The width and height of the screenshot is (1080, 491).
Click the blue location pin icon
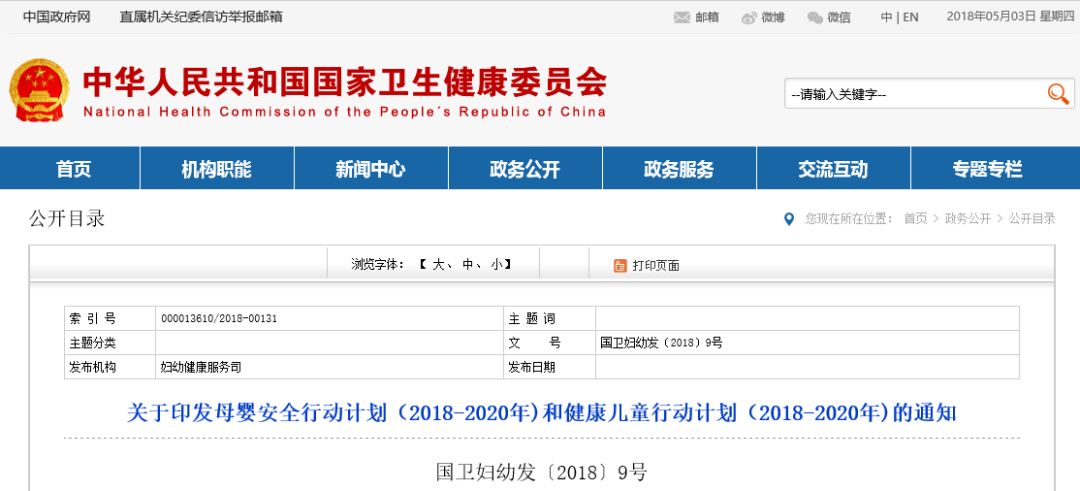click(790, 219)
